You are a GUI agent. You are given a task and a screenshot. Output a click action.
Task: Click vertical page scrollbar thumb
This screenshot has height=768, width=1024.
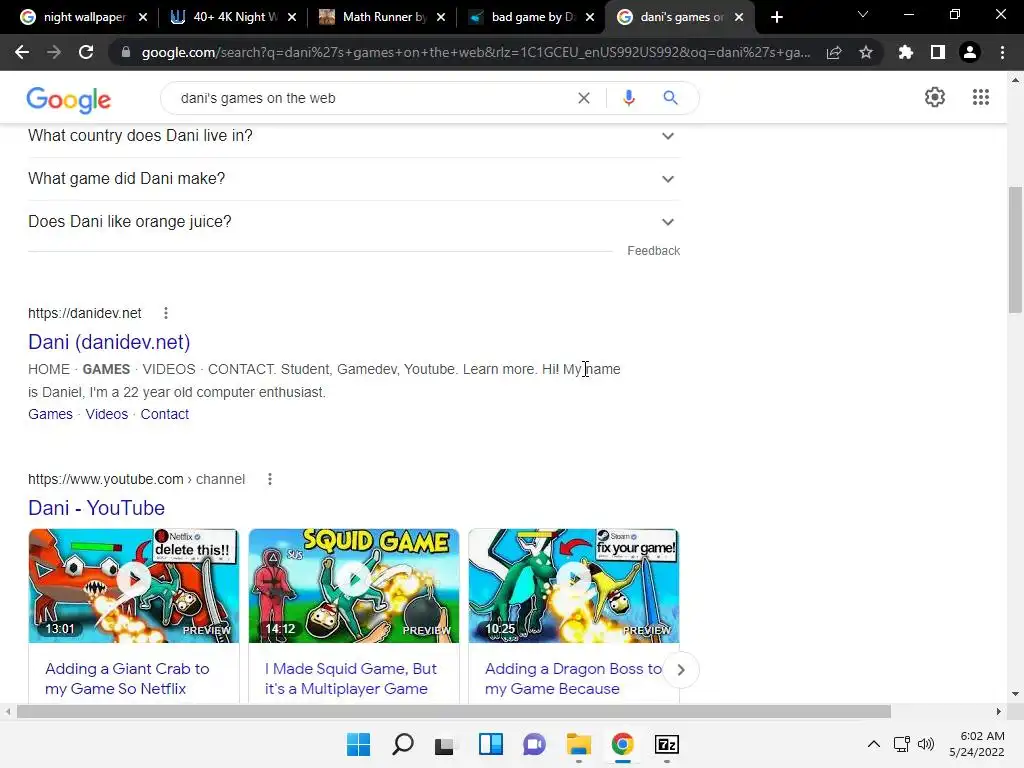(1015, 249)
